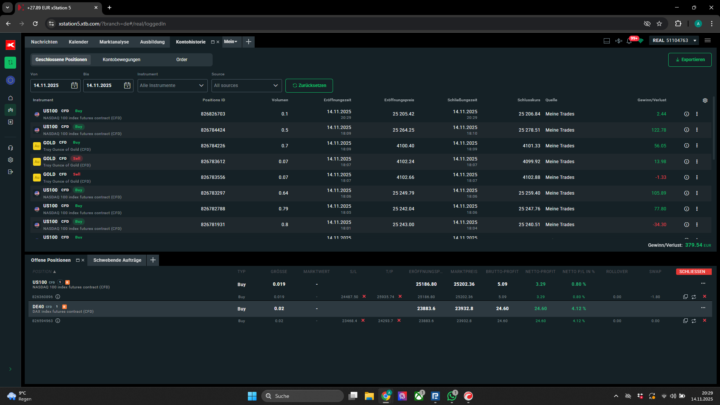Screen dimensions: 720x405
Task: Open support headset icon in sidebar
Action: tap(10, 148)
